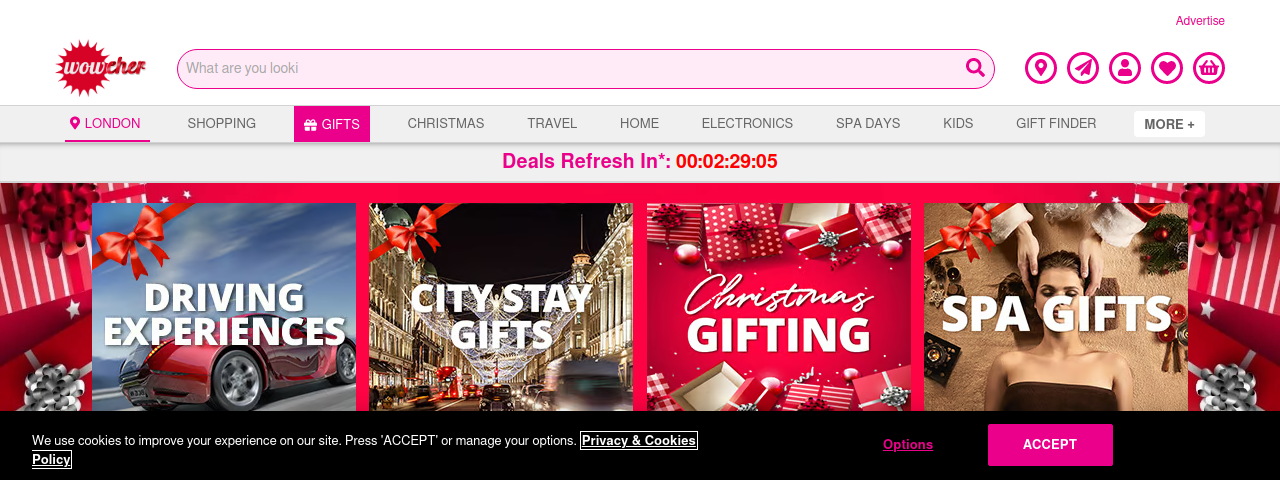Screen dimensions: 1280x480
Task: Select the Travel menu item
Action: click(552, 124)
